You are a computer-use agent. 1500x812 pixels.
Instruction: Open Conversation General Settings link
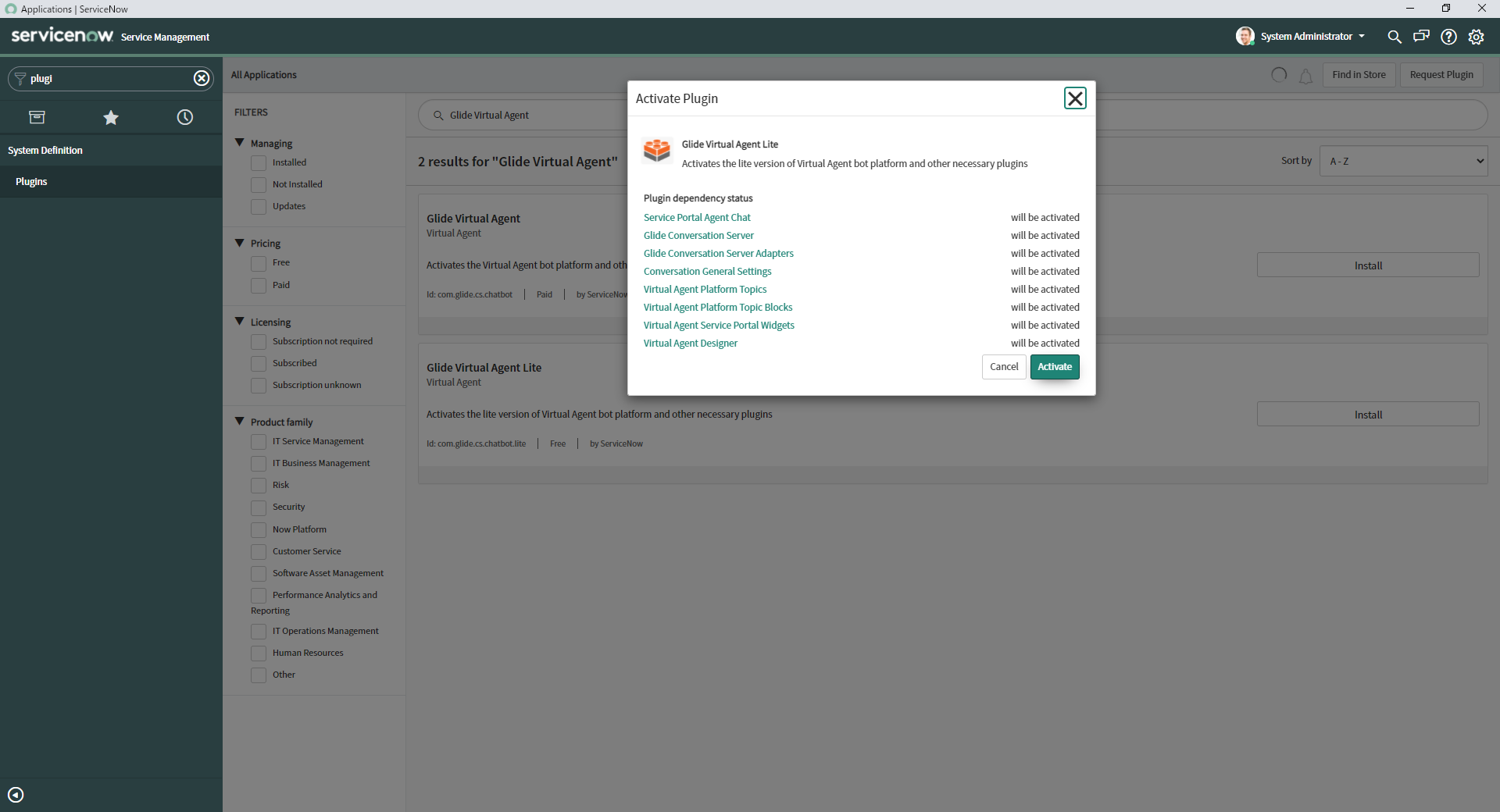point(707,272)
